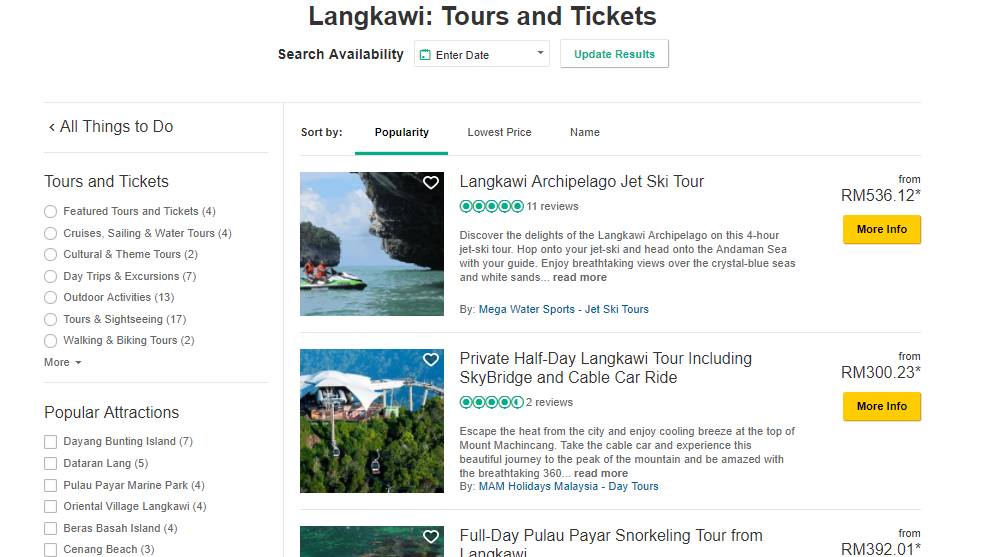This screenshot has height=557, width=985.
Task: Click read more on SkyBridge description
Action: tap(601, 473)
